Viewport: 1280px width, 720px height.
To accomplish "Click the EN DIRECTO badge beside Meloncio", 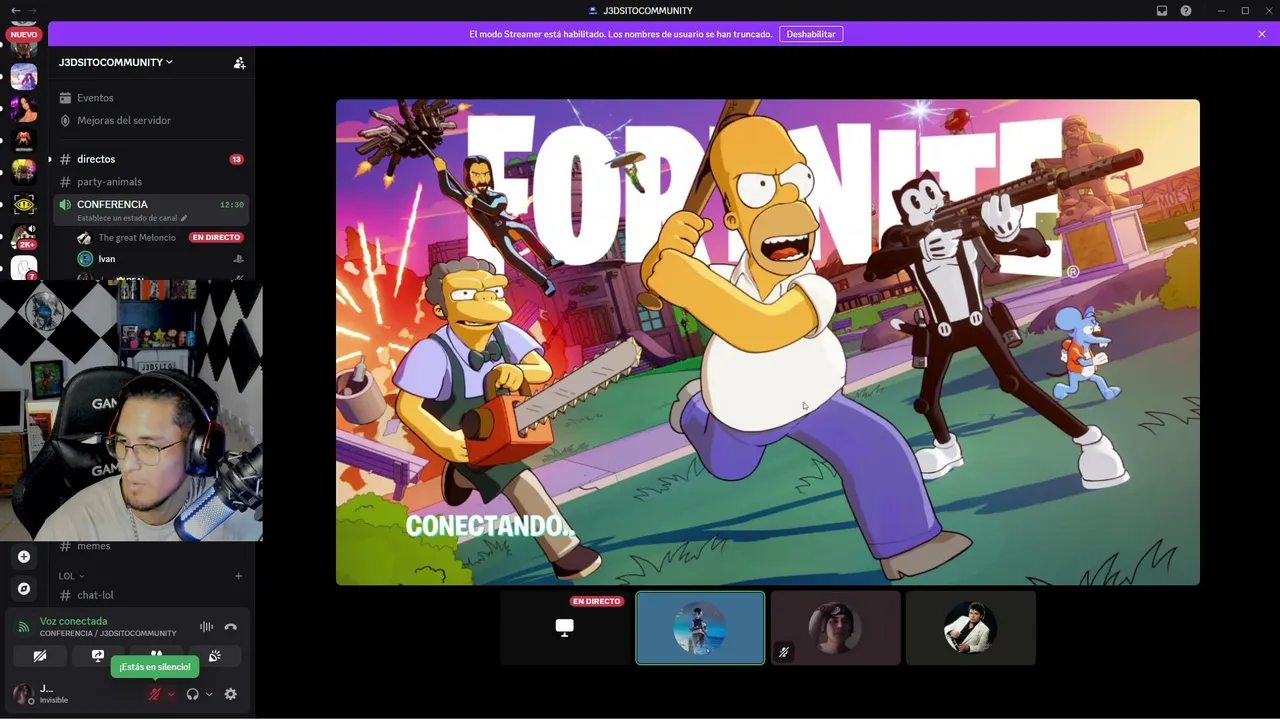I will (x=216, y=238).
